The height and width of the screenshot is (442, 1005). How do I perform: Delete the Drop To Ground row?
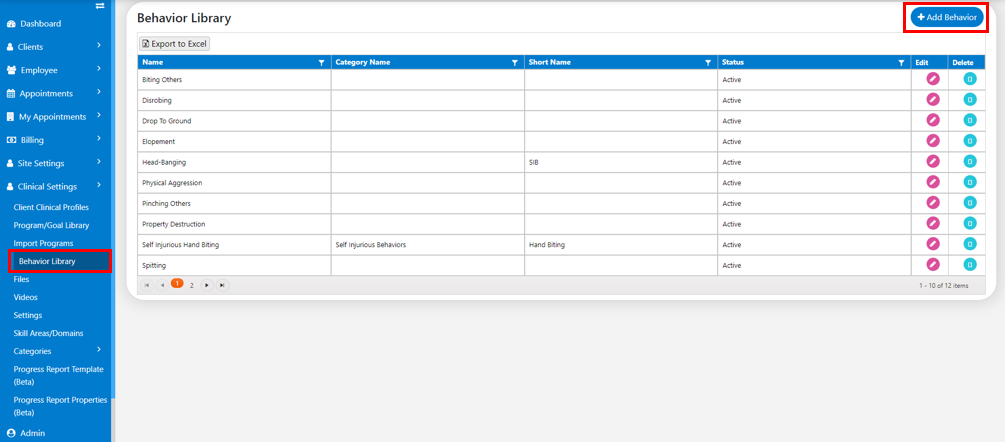(970, 120)
